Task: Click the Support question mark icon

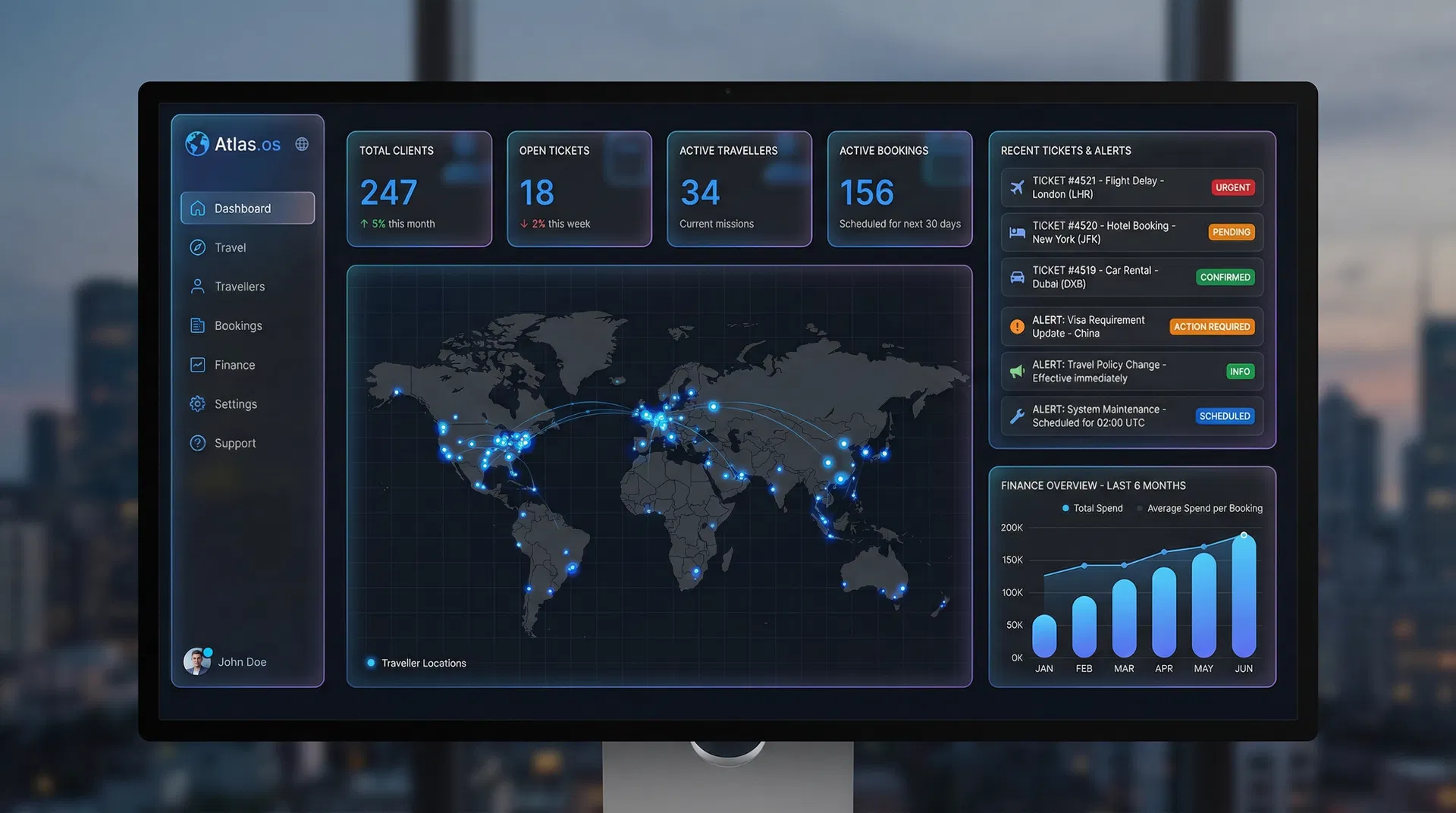Action: coord(198,442)
